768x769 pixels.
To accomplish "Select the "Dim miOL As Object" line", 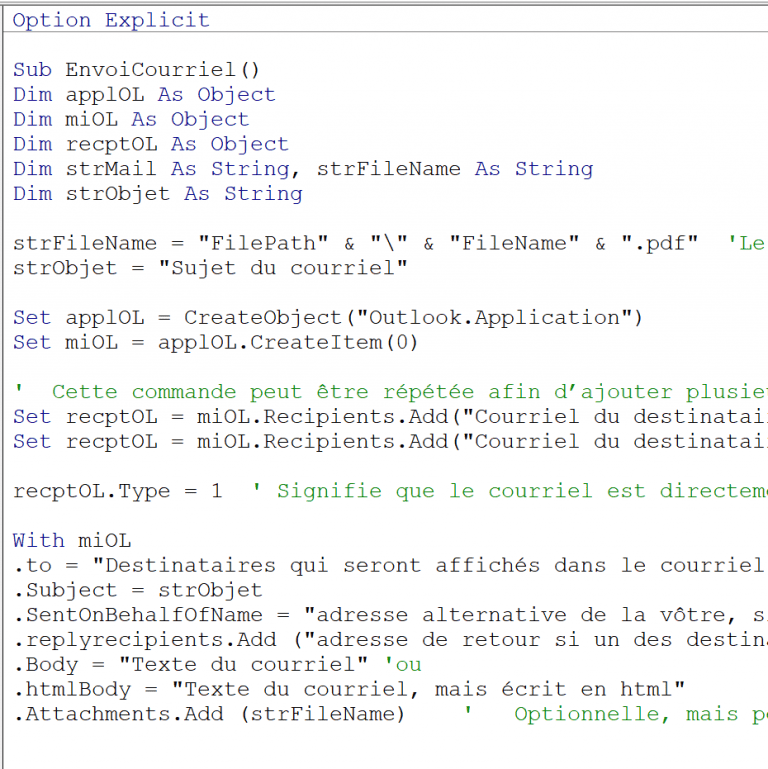I will pos(131,119).
